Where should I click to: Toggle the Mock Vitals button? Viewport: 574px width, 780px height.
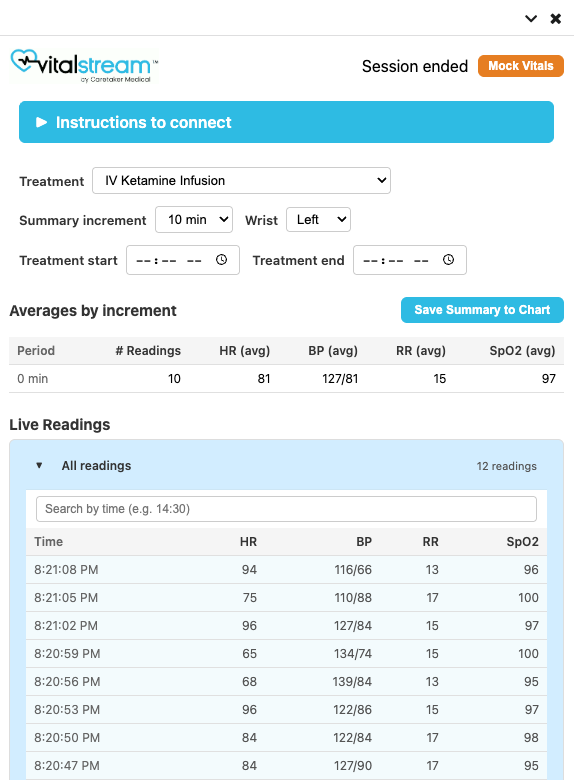coord(521,66)
